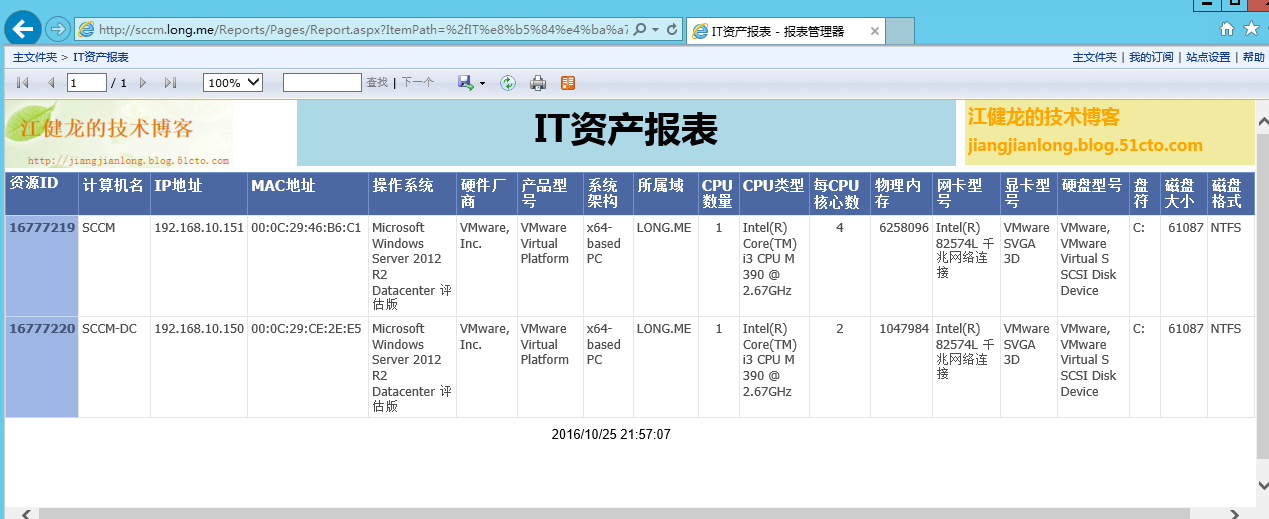Go to the next report page

click(x=143, y=83)
